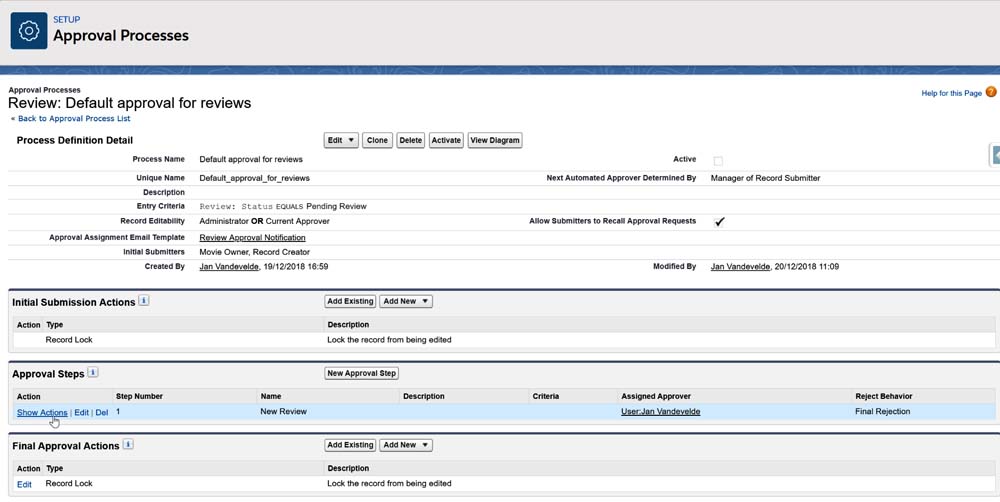Click Help for this Page link
Image resolution: width=1000 pixels, height=502 pixels.
tap(951, 93)
